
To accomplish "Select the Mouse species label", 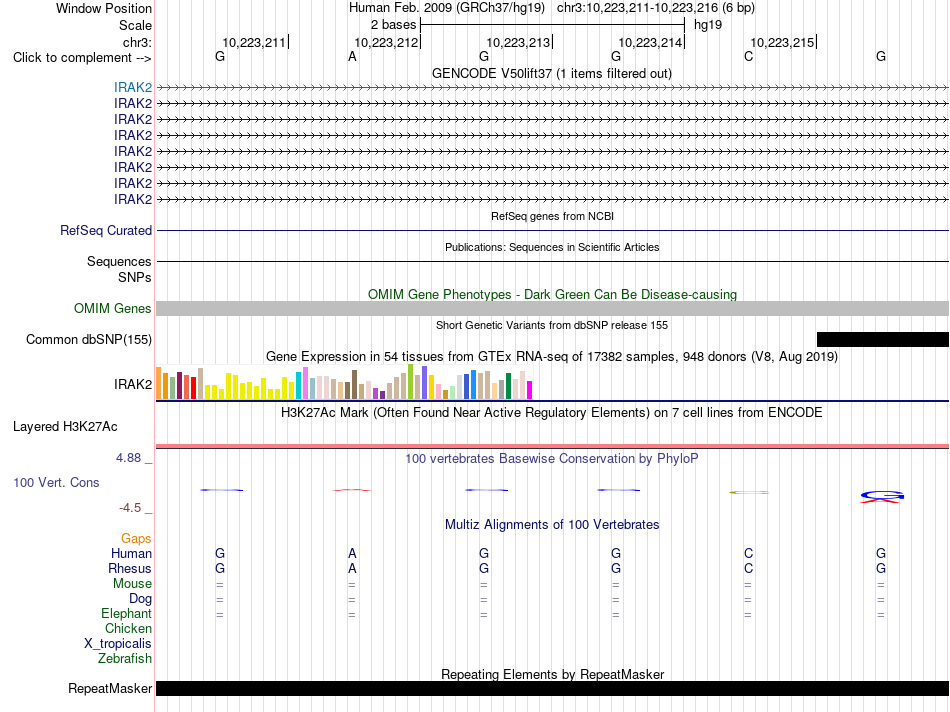I will point(132,584).
